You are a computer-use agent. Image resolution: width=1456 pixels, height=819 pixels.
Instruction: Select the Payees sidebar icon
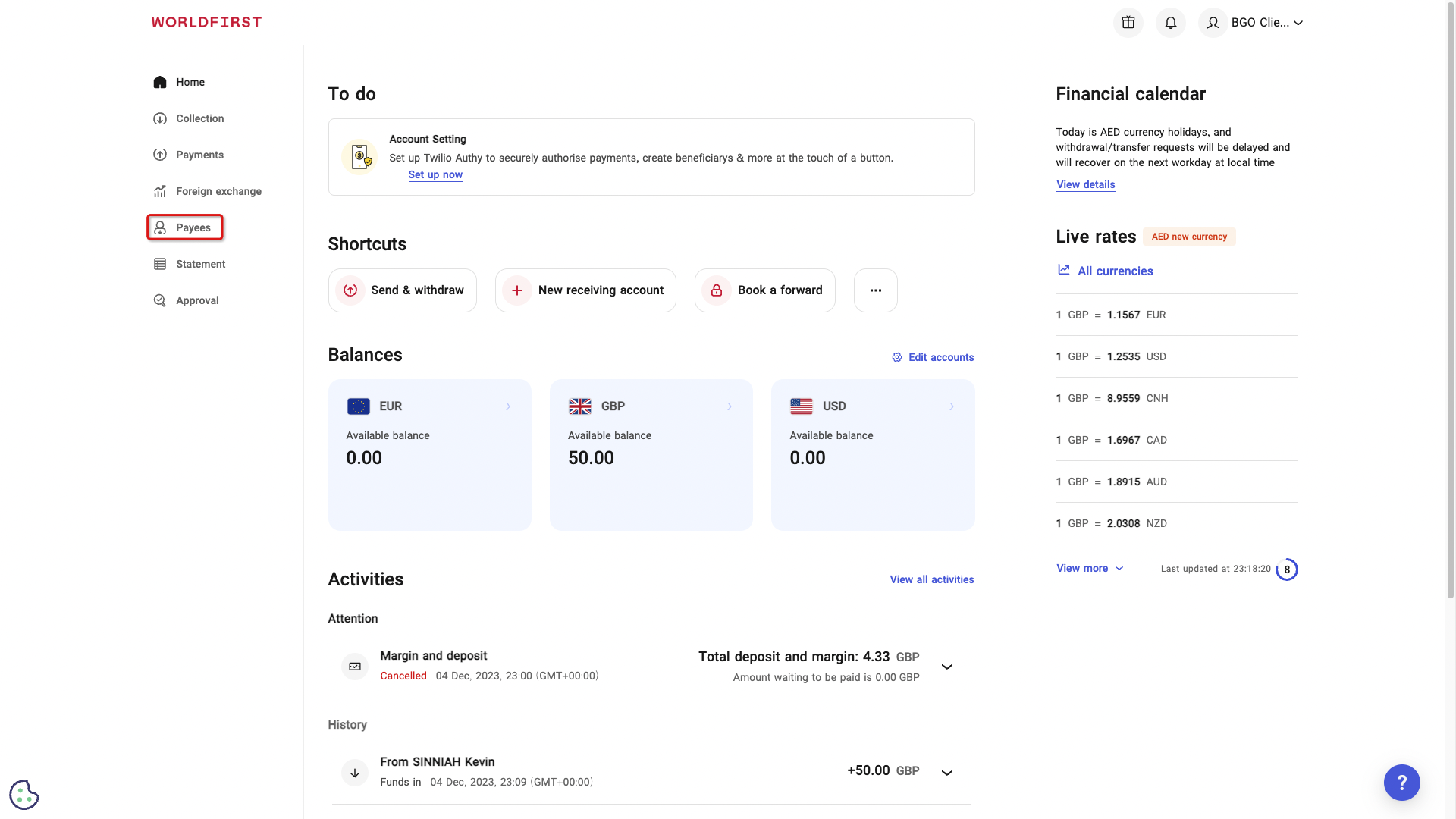159,227
